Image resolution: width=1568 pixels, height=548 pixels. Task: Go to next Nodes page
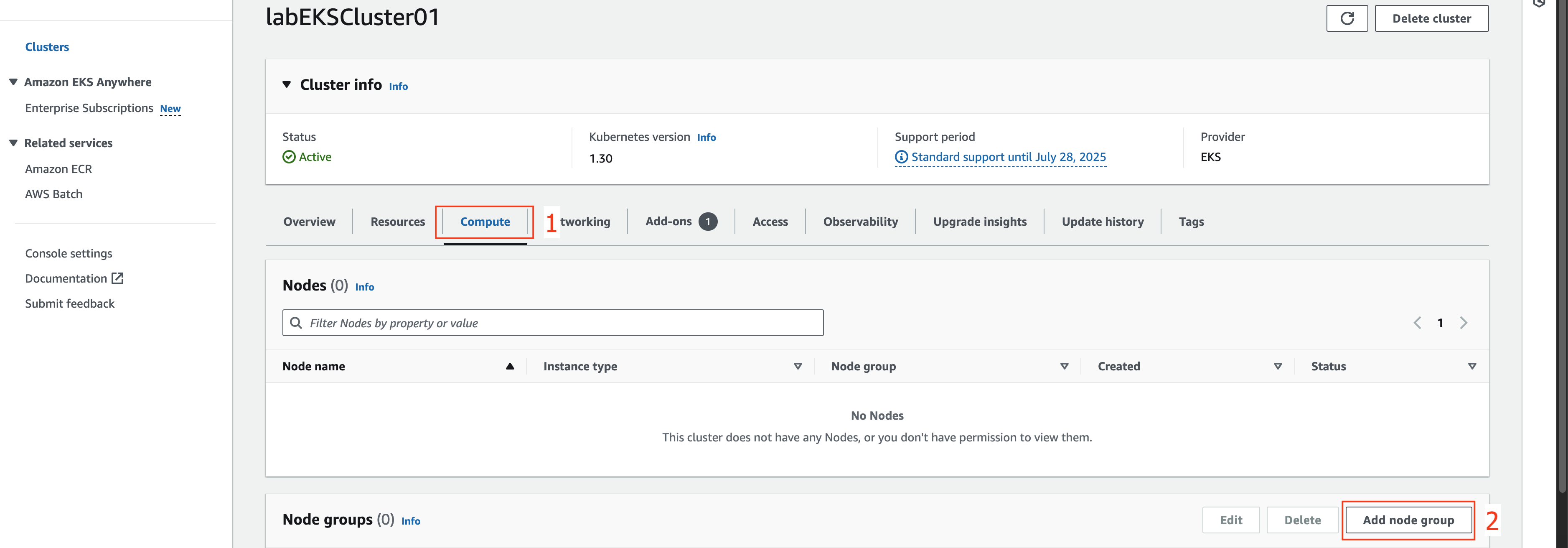[x=1463, y=323]
